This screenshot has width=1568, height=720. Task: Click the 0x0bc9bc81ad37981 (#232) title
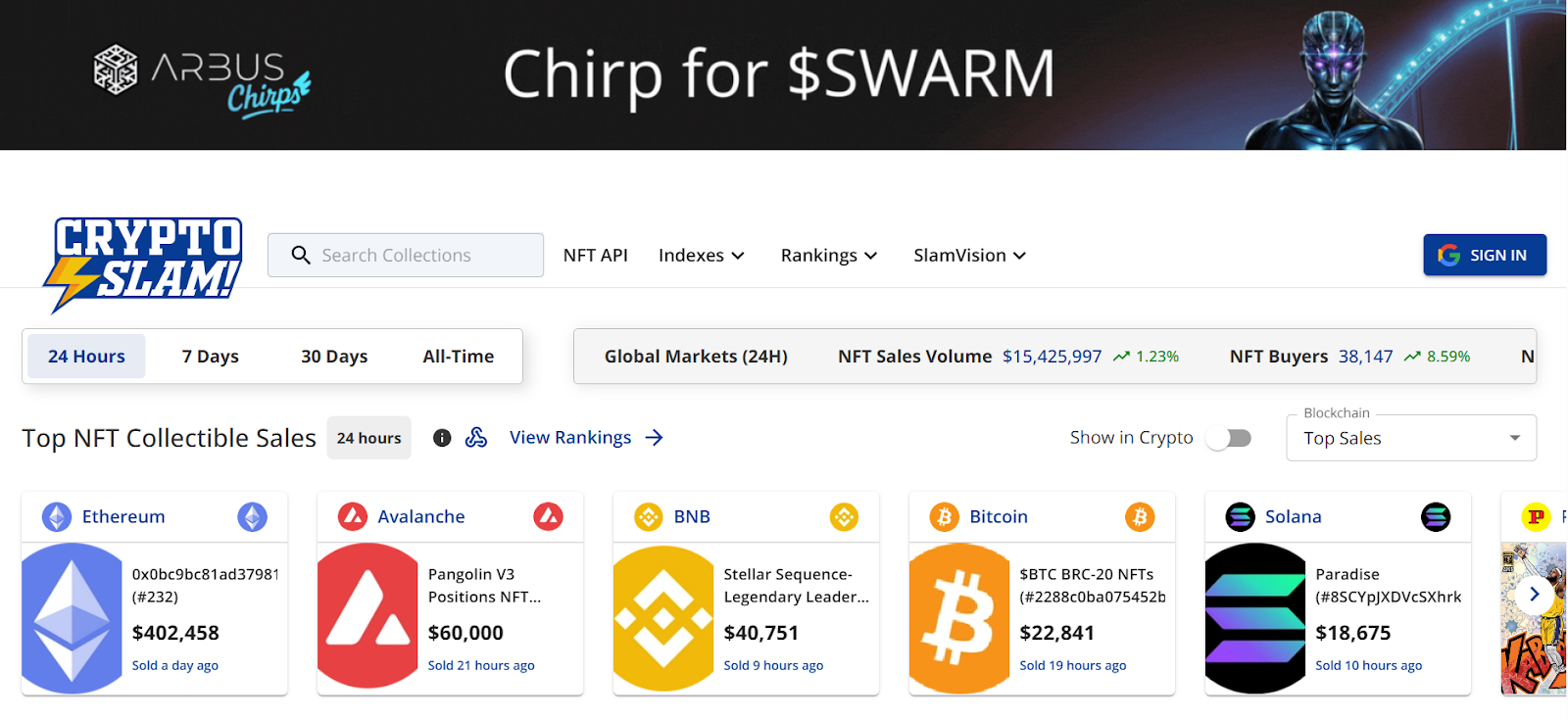point(206,586)
